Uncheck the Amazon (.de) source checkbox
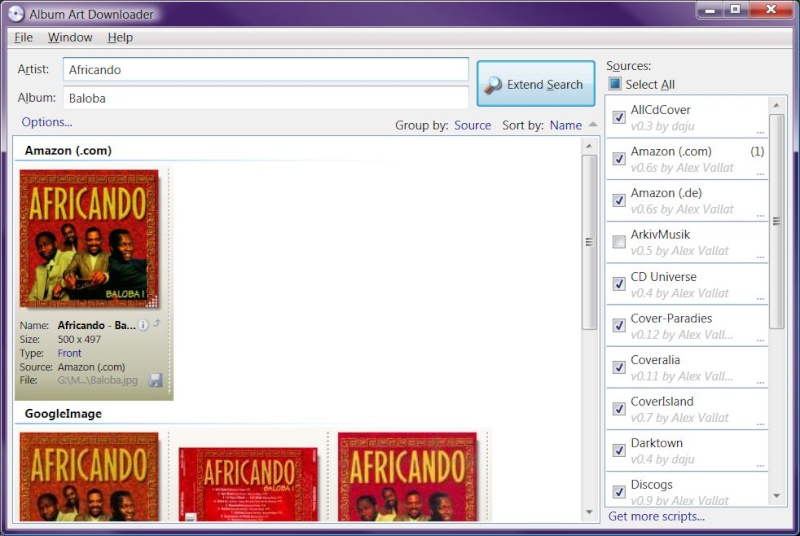Image resolution: width=800 pixels, height=536 pixels. [619, 200]
